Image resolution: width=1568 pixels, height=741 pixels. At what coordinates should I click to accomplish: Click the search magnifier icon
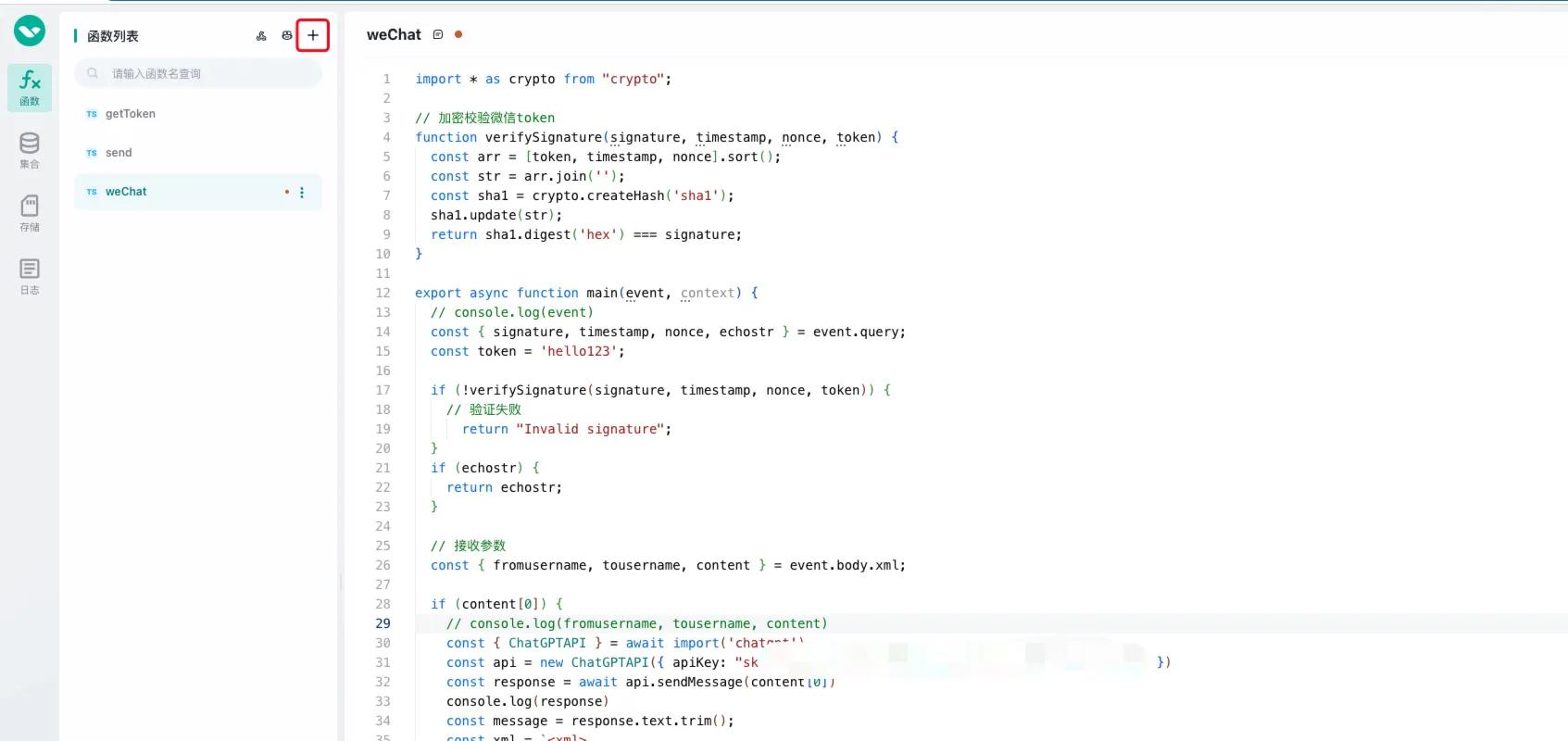pyautogui.click(x=93, y=73)
